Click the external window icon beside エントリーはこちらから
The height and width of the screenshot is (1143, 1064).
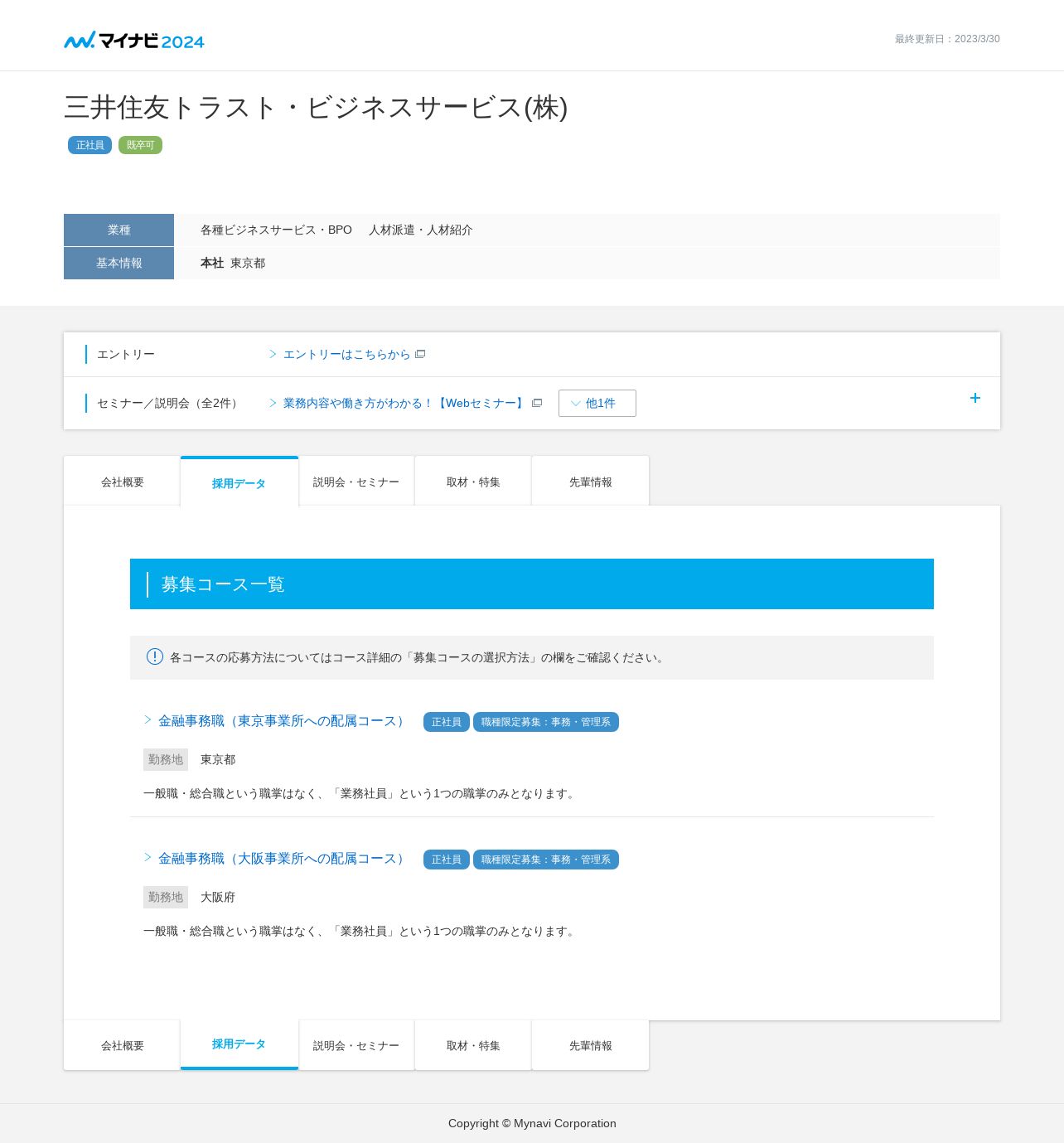tap(420, 354)
